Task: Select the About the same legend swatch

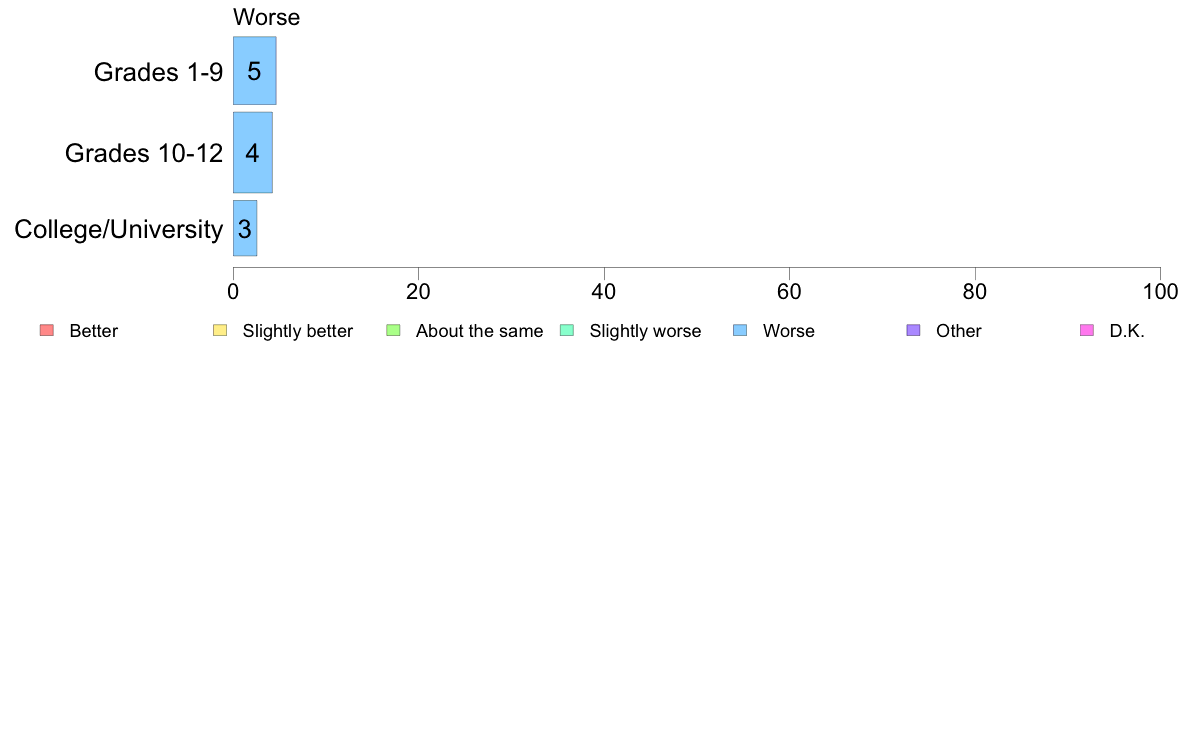Action: 393,330
